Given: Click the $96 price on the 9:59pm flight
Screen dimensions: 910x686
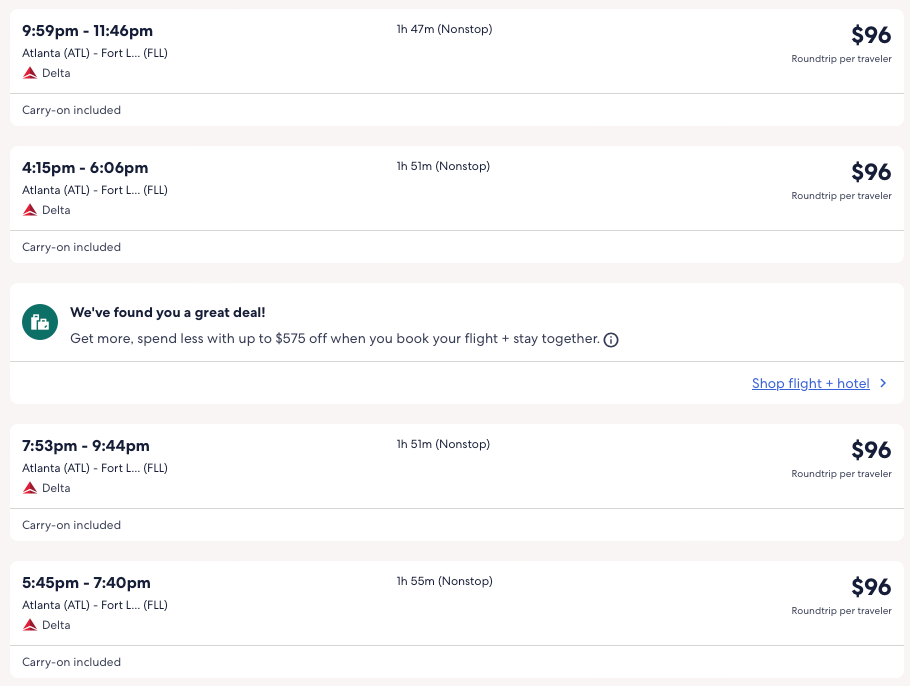Looking at the screenshot, I should tap(870, 35).
